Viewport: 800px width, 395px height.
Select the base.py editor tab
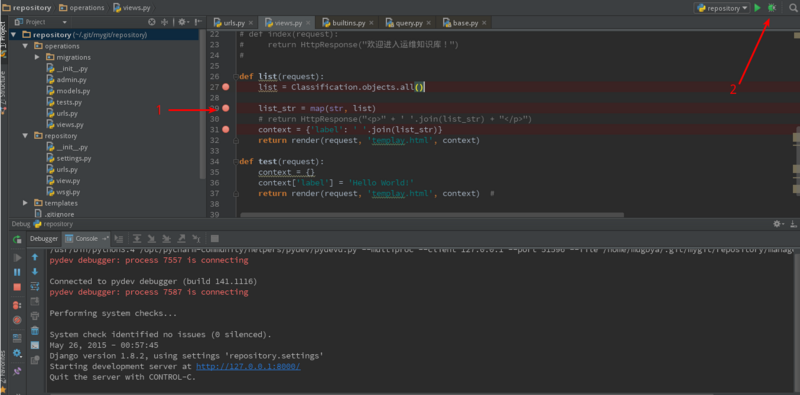pos(464,23)
